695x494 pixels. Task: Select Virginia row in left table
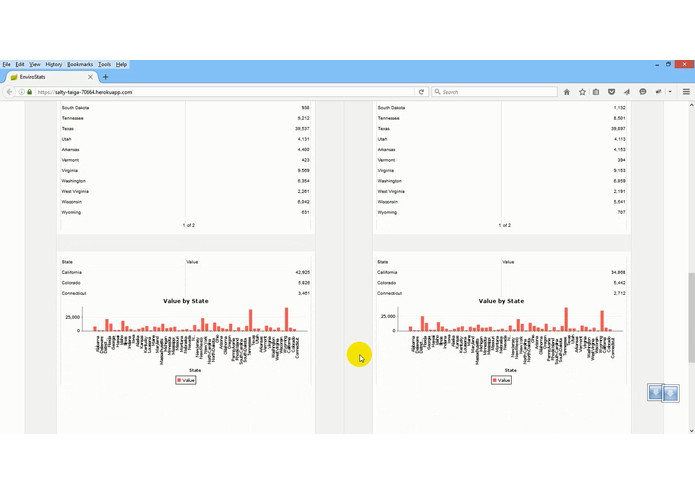185,171
